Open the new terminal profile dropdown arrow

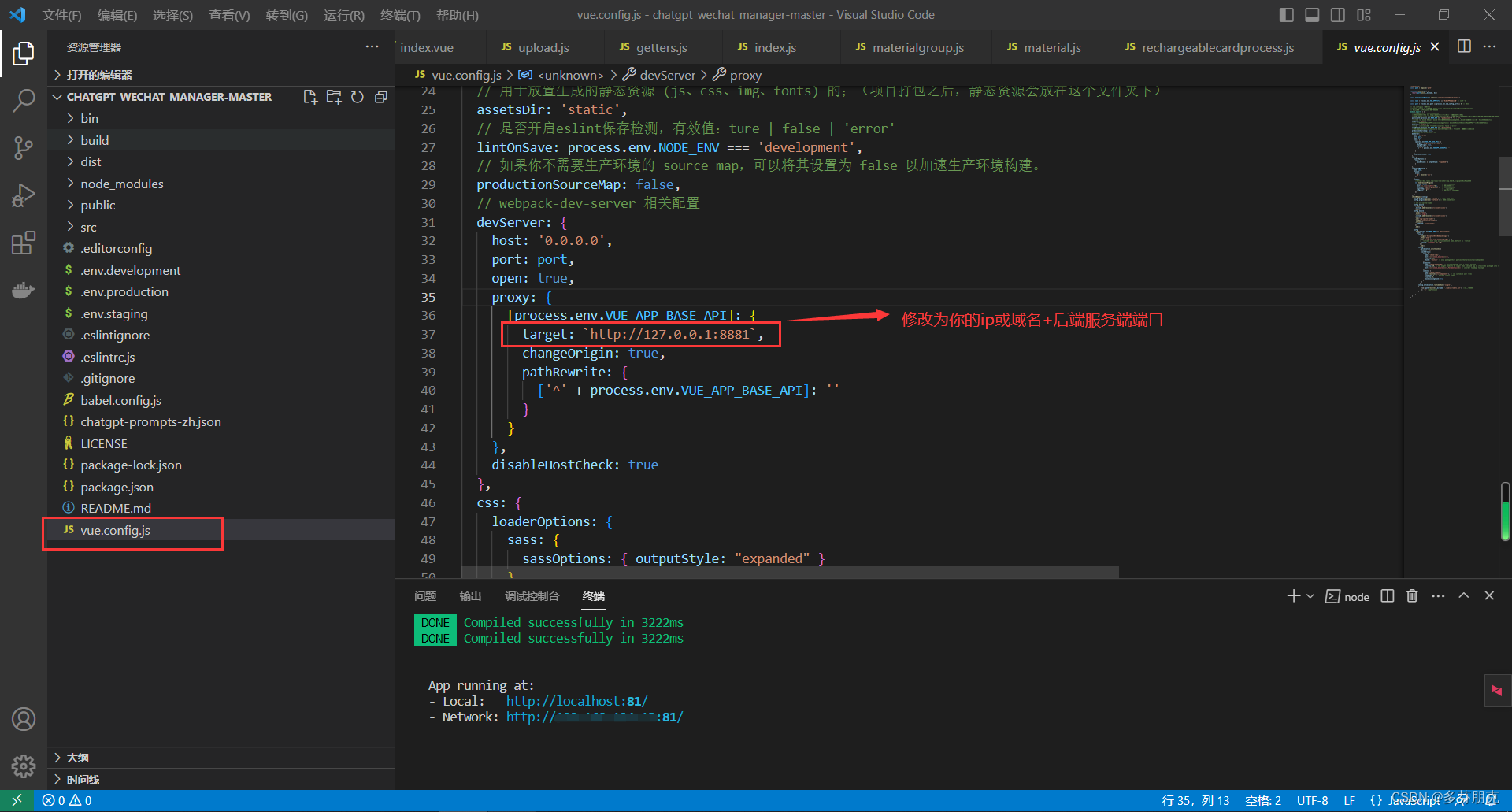(1310, 596)
